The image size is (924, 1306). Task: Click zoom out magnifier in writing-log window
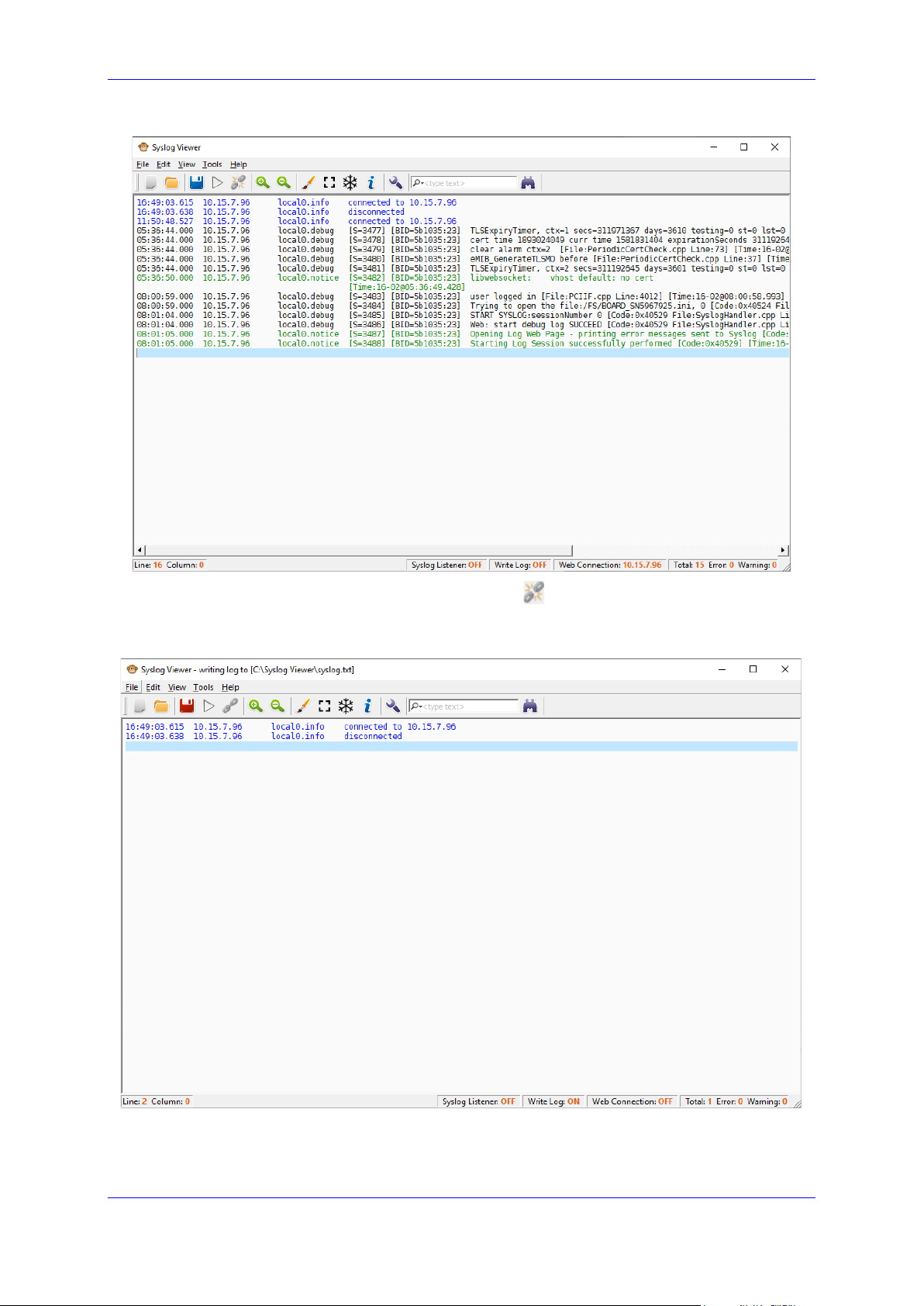point(278,706)
